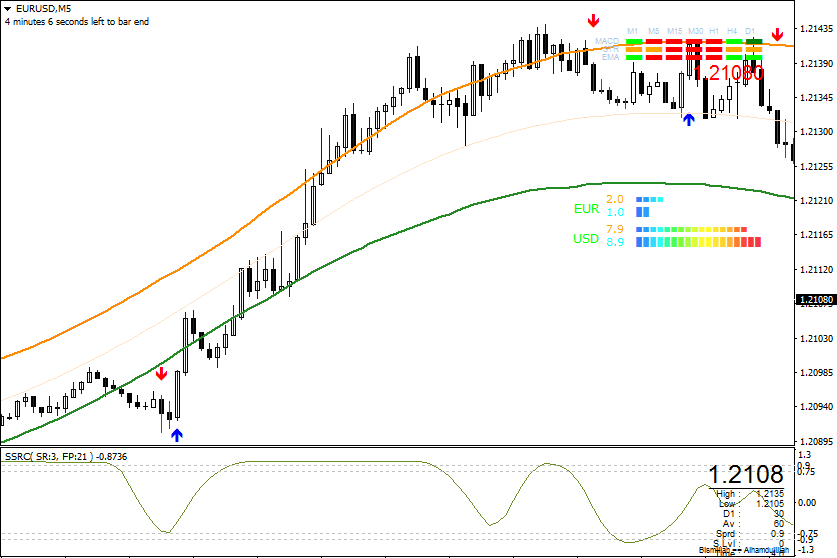Click the M1 timeframe label
This screenshot has width=837, height=558.
[633, 32]
